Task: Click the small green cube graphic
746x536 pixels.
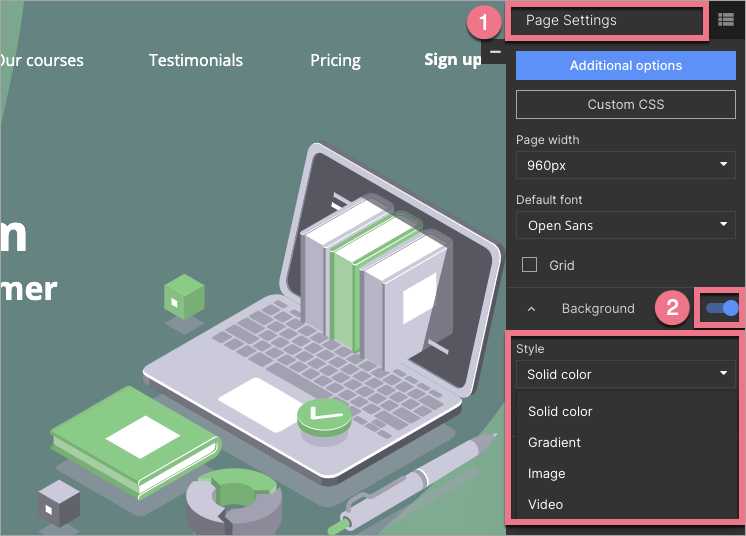Action: tap(184, 296)
